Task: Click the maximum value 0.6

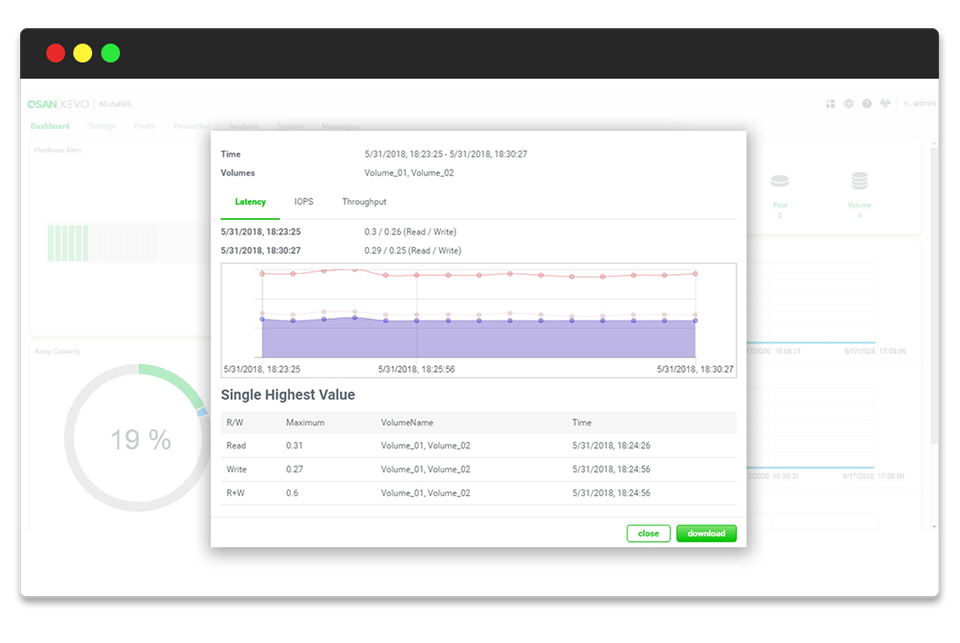Action: coord(292,493)
